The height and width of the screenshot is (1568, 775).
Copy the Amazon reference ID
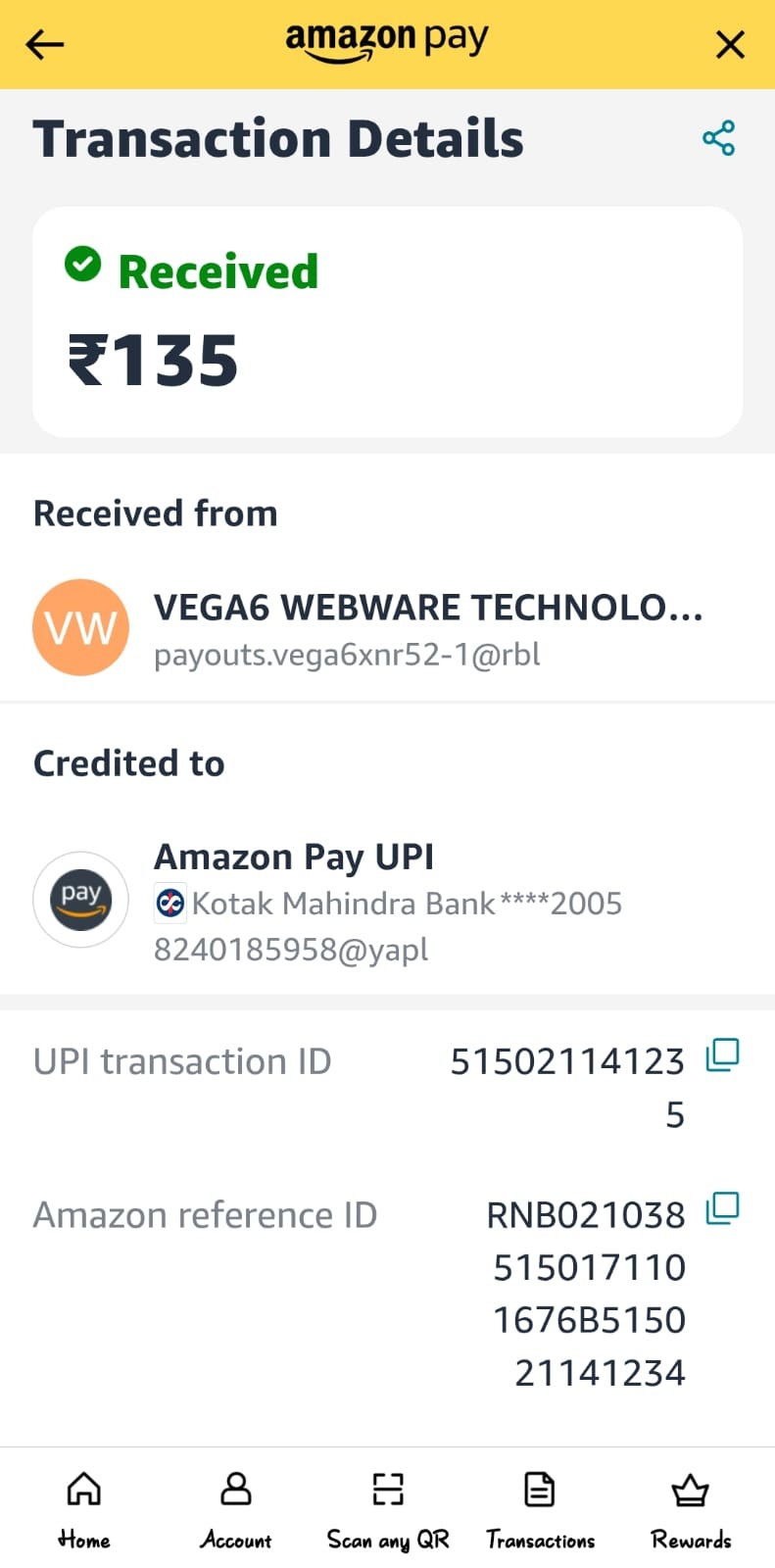(723, 1208)
